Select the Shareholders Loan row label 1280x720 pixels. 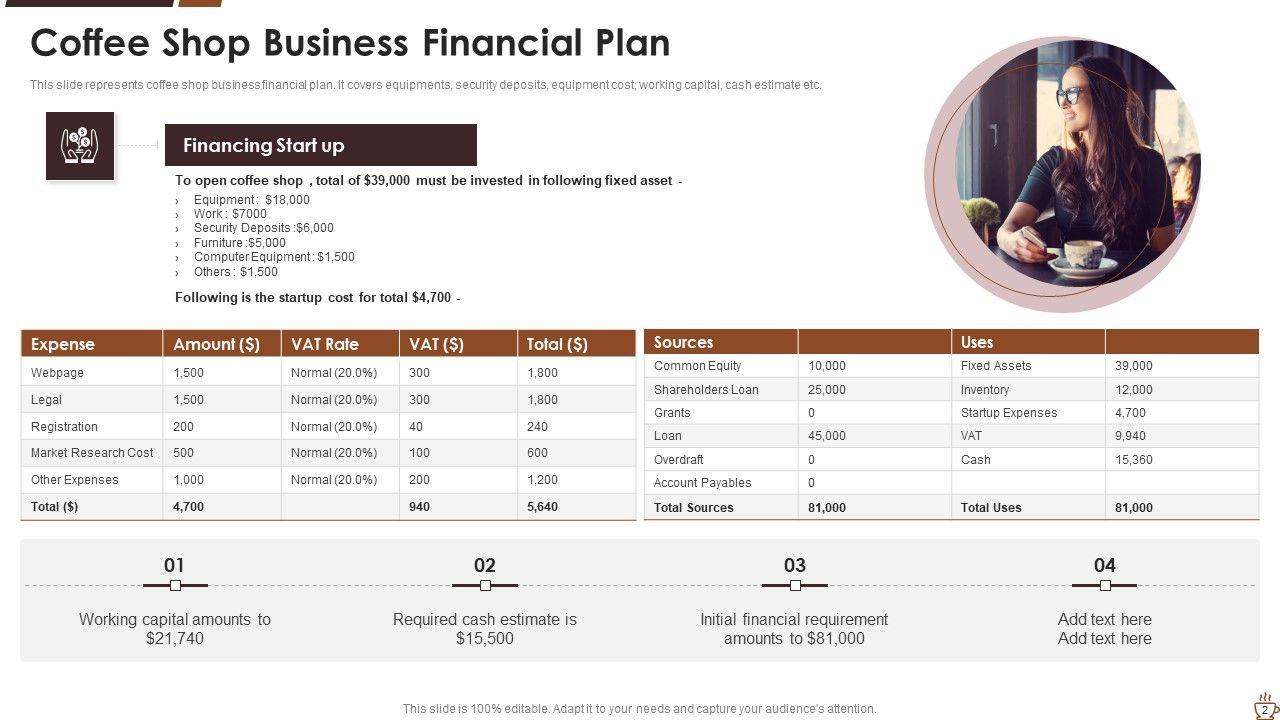click(x=706, y=390)
